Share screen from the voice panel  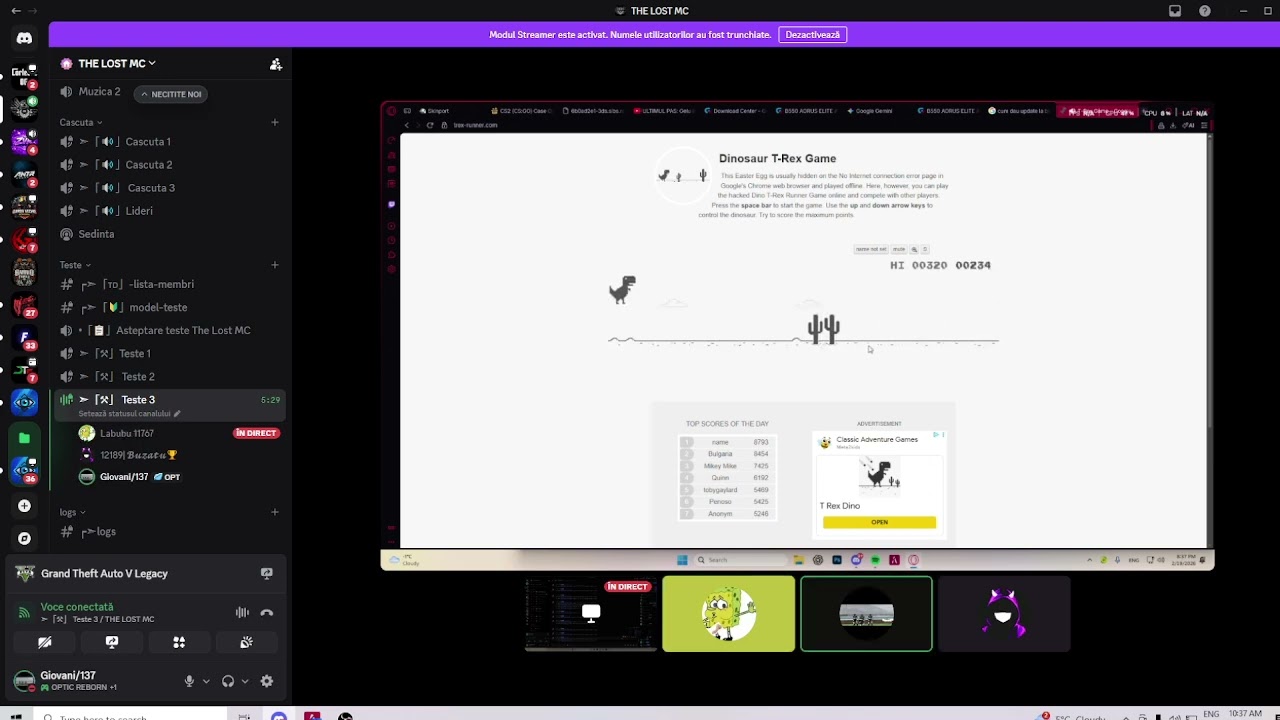click(111, 642)
